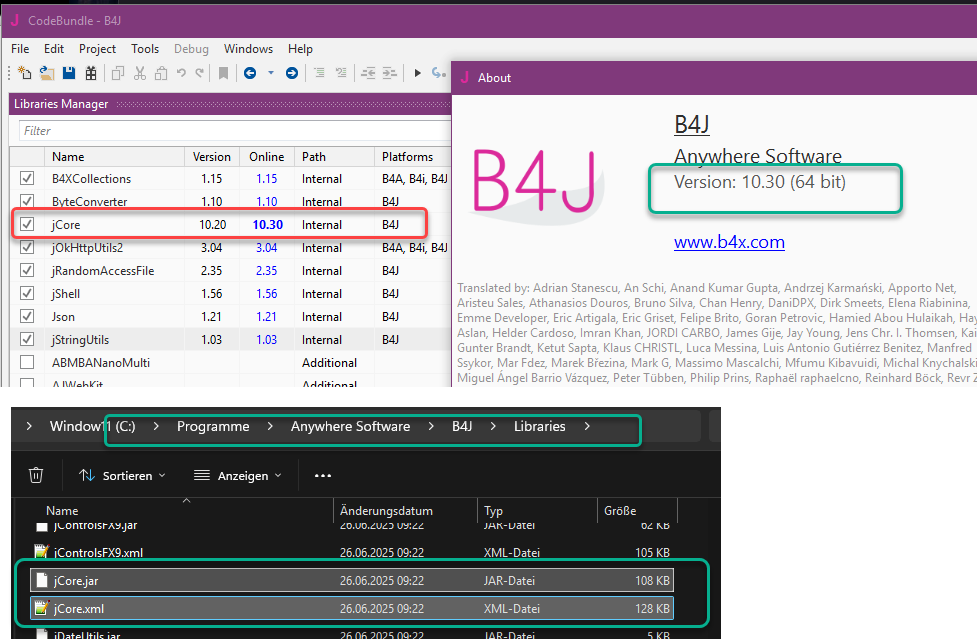Viewport: 977px width, 639px height.
Task: Click the Paste toolbar icon
Action: click(x=161, y=73)
